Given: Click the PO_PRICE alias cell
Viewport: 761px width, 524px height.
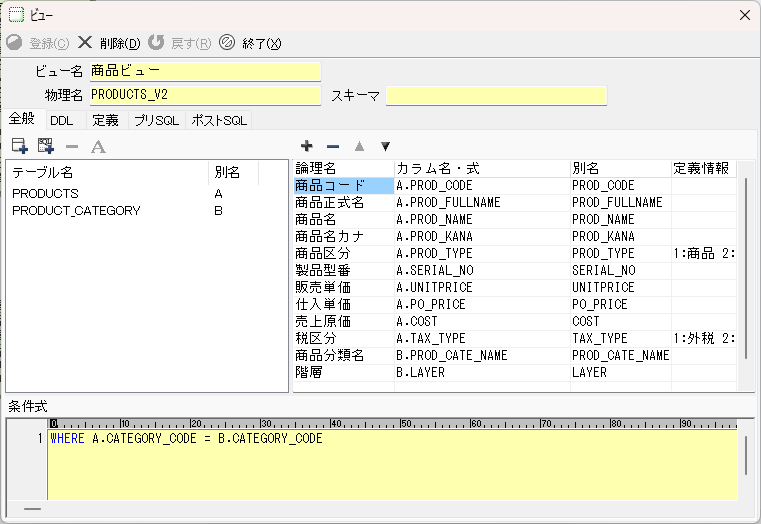Looking at the screenshot, I should tap(621, 304).
